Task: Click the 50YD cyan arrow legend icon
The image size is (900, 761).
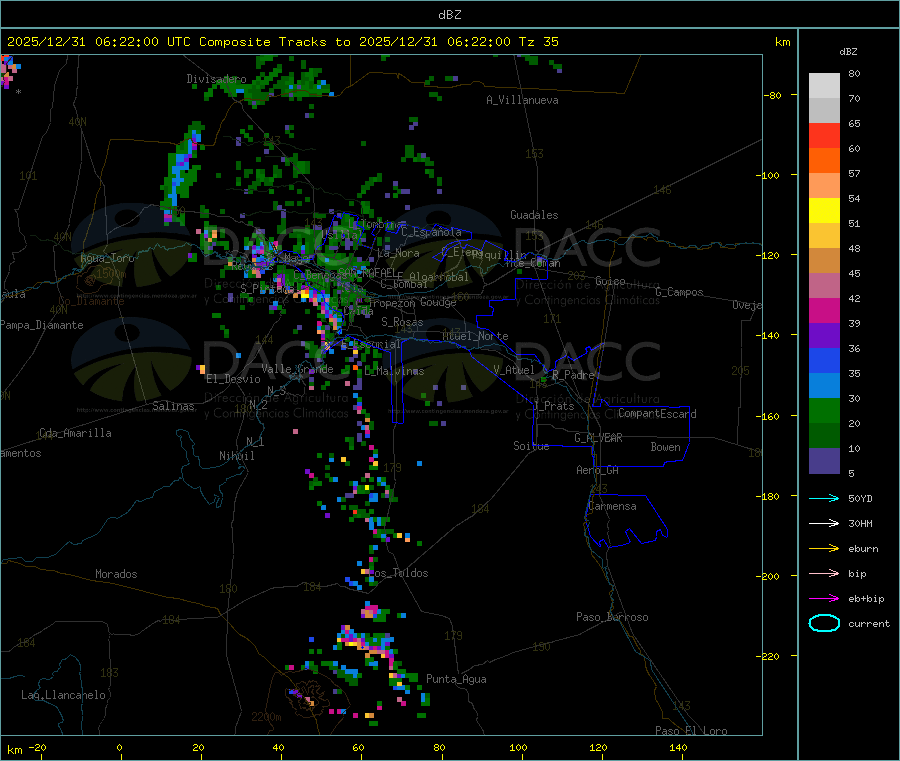Action: 824,498
